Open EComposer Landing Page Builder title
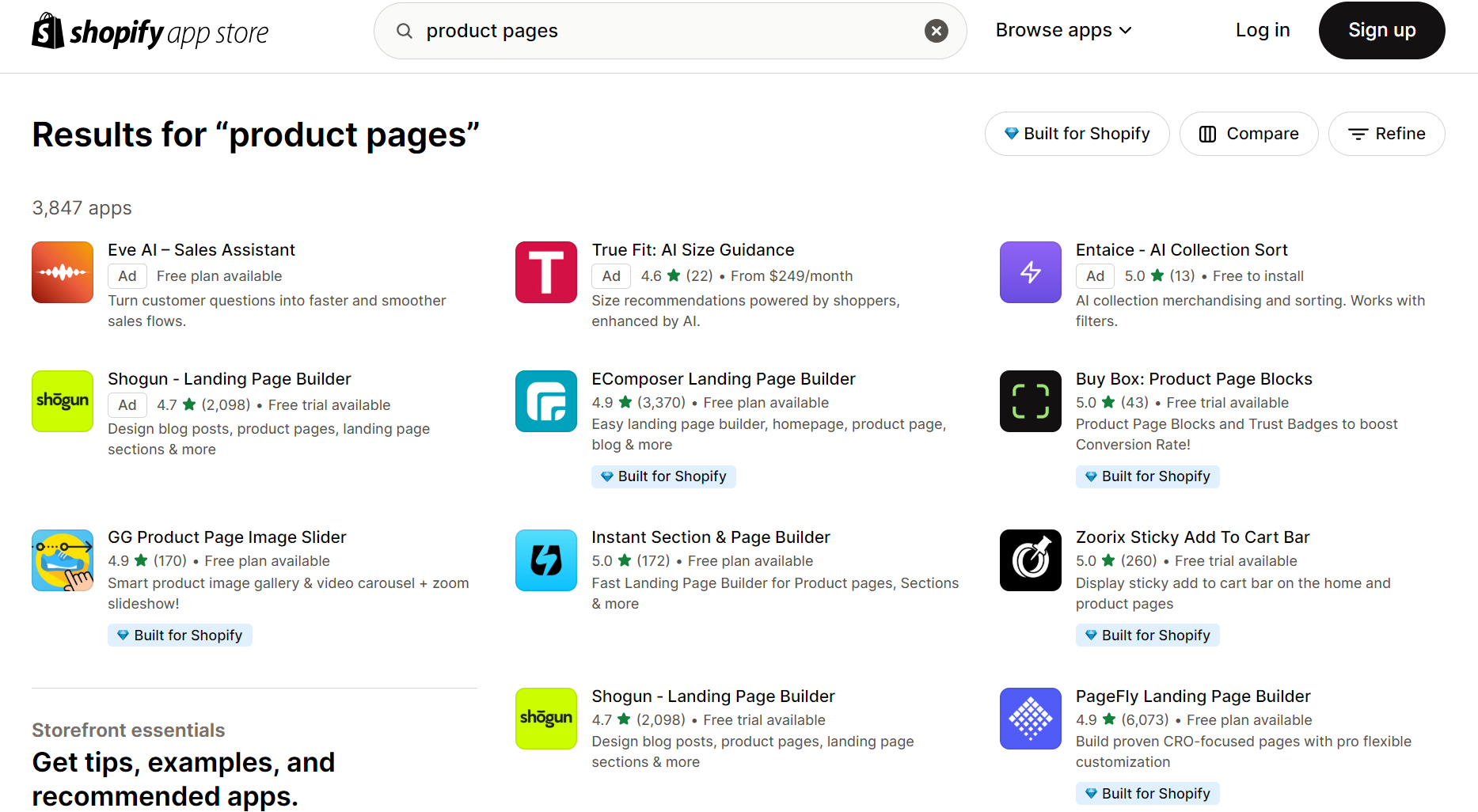Image resolution: width=1478 pixels, height=812 pixels. (x=724, y=379)
